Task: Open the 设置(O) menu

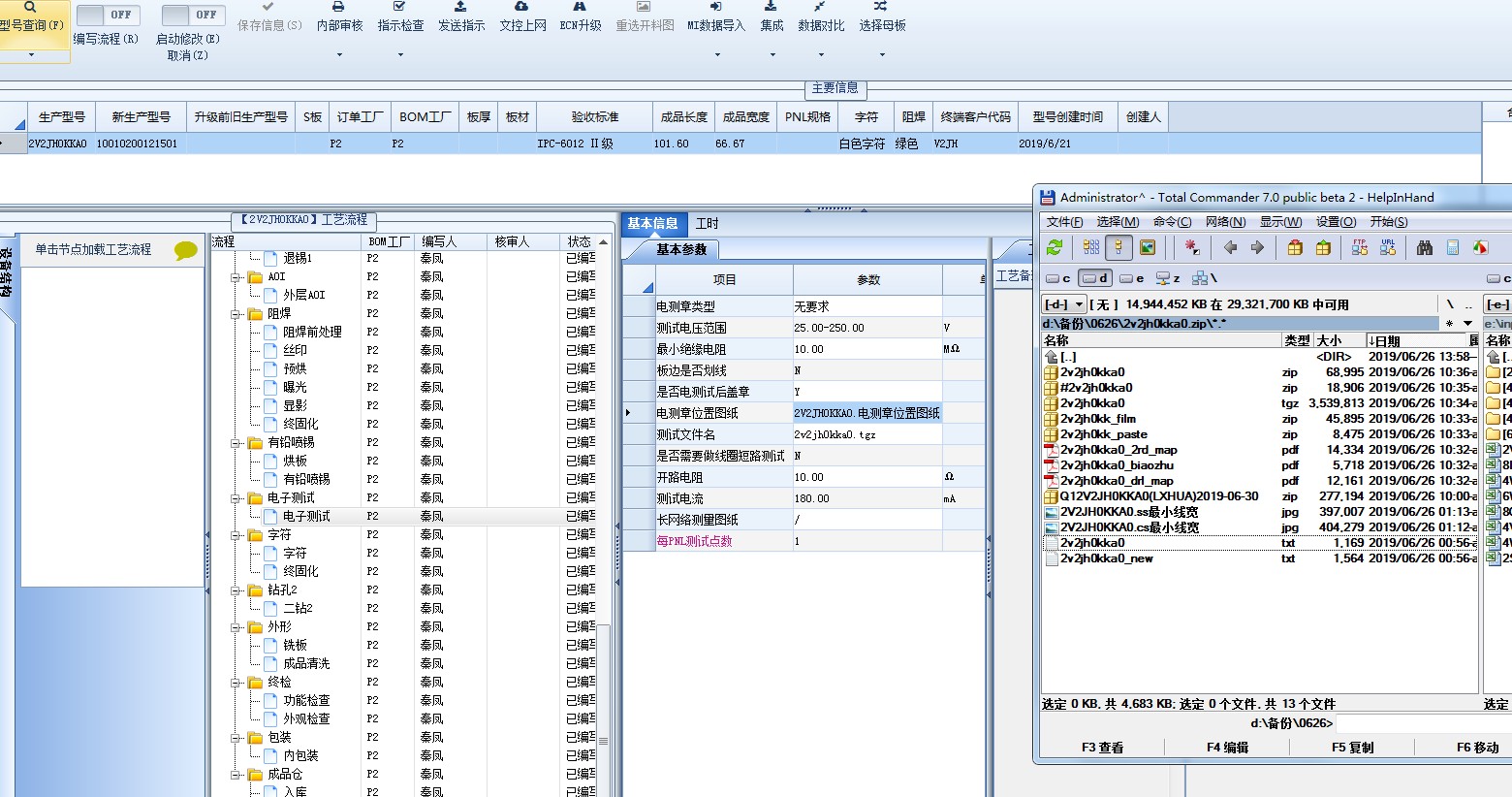Action: point(1336,222)
